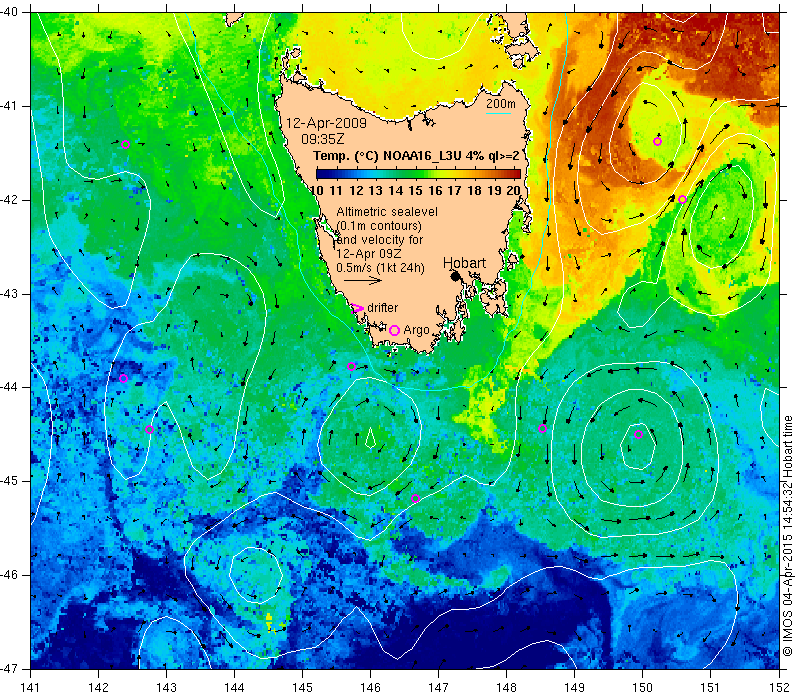Click longitude axis label '147'
800x700 pixels.
pos(438,687)
